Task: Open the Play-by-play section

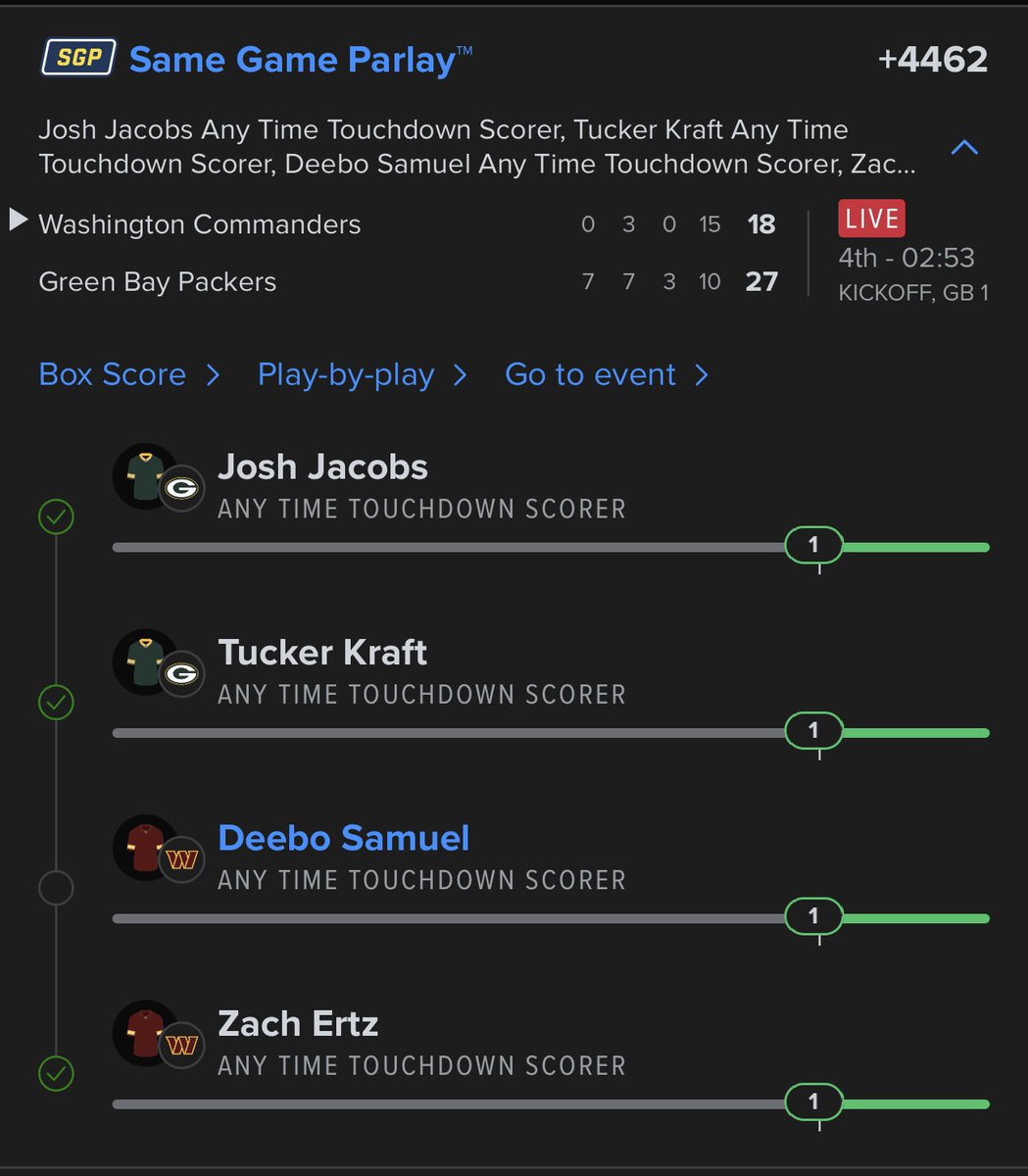Action: (x=363, y=374)
